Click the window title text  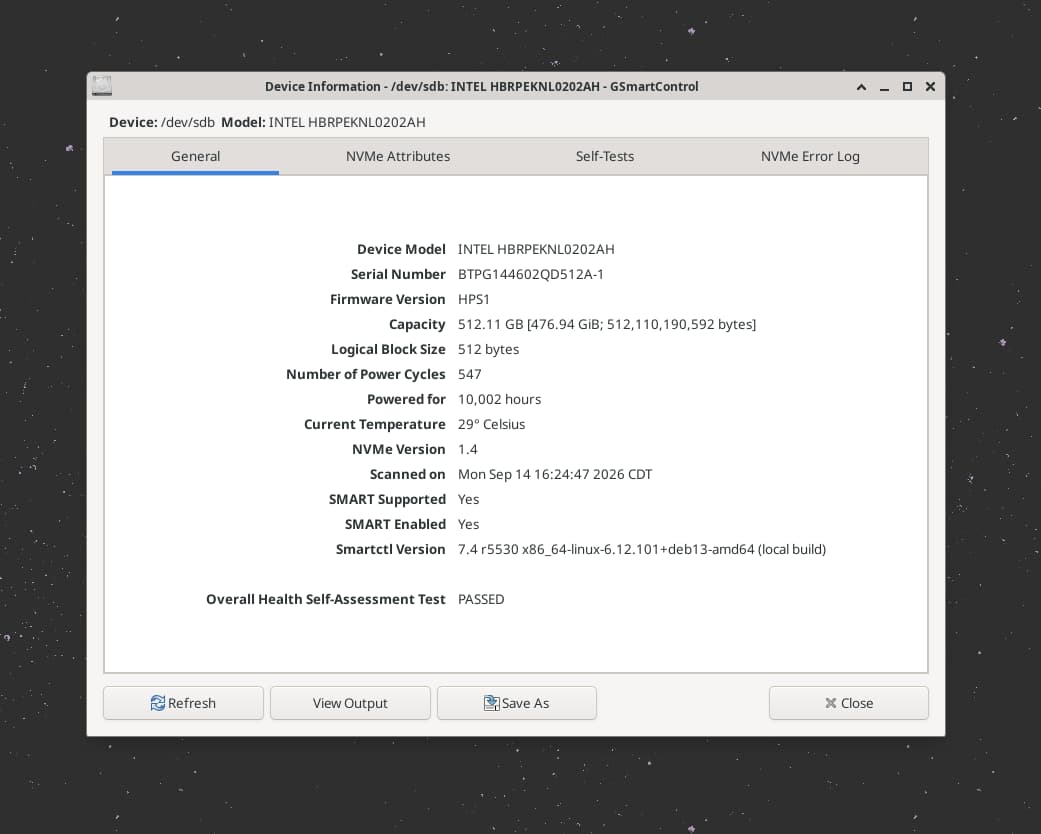tap(481, 86)
